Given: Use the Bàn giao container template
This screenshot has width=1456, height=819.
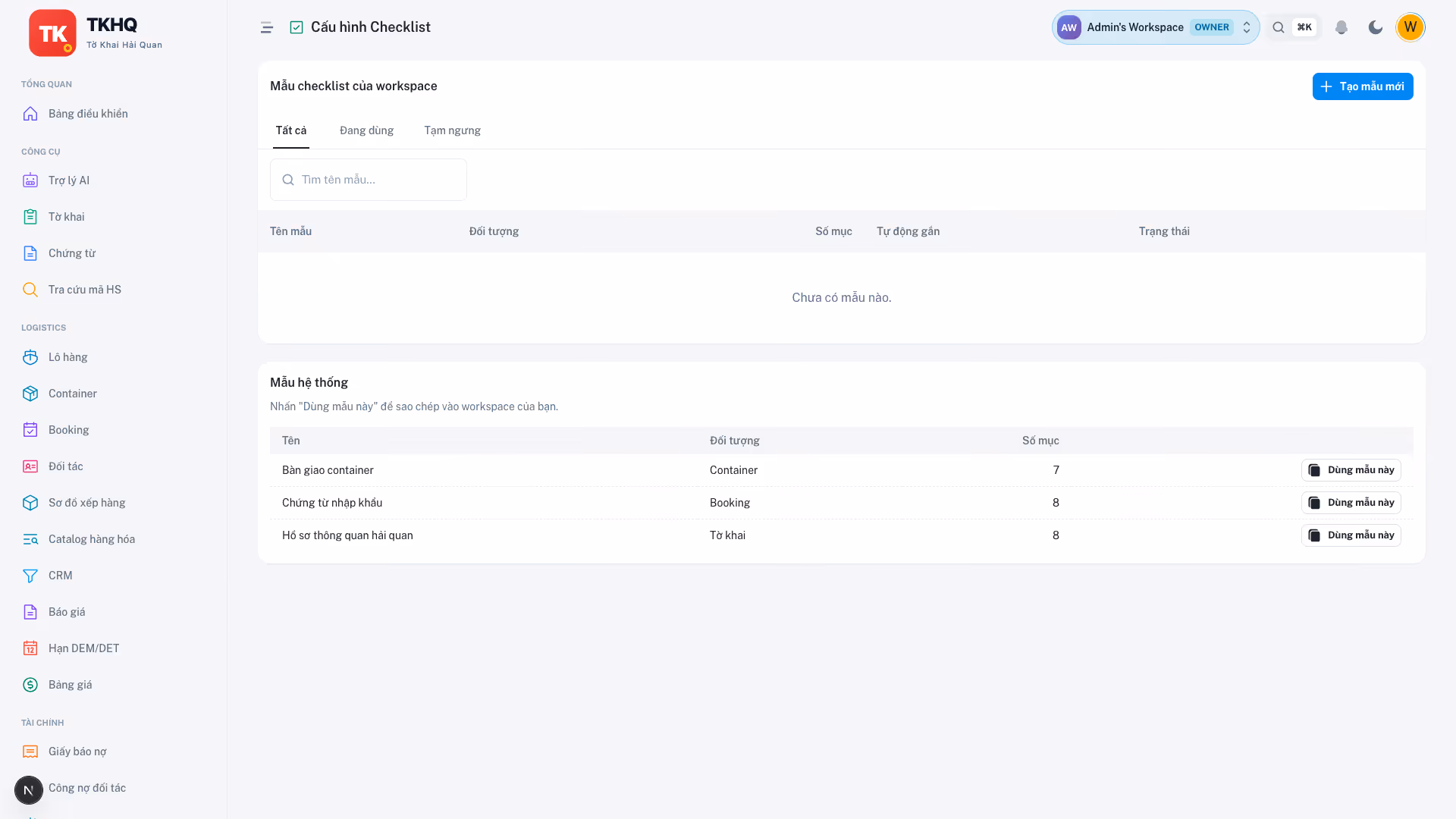Looking at the screenshot, I should point(1351,470).
